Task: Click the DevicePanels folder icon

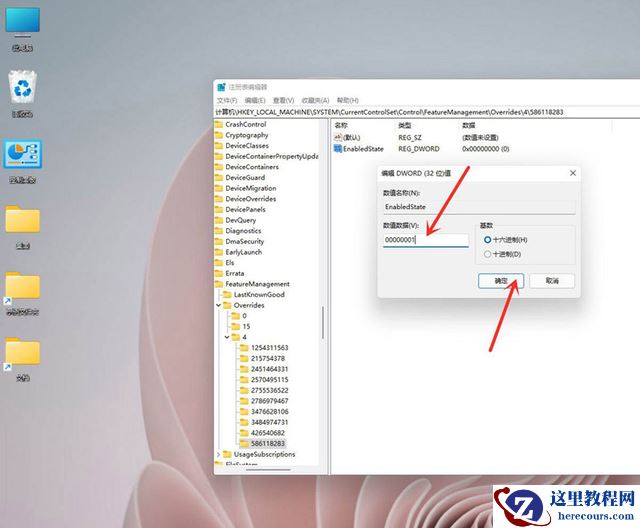Action: (219, 209)
